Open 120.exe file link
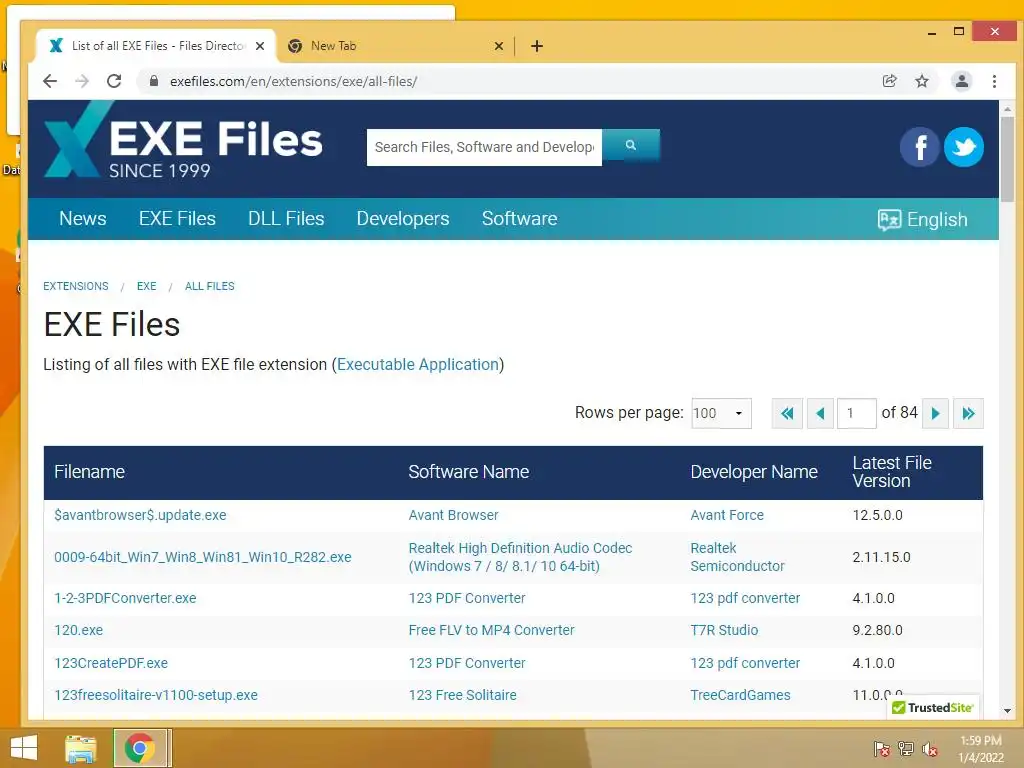 click(x=78, y=630)
